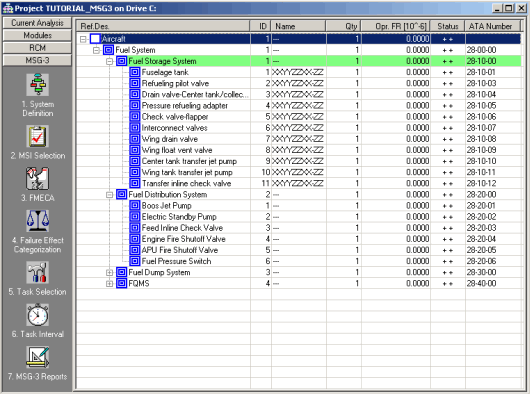This screenshot has width=530, height=394.
Task: Click the Fuselage tank item icon
Action: [135, 72]
